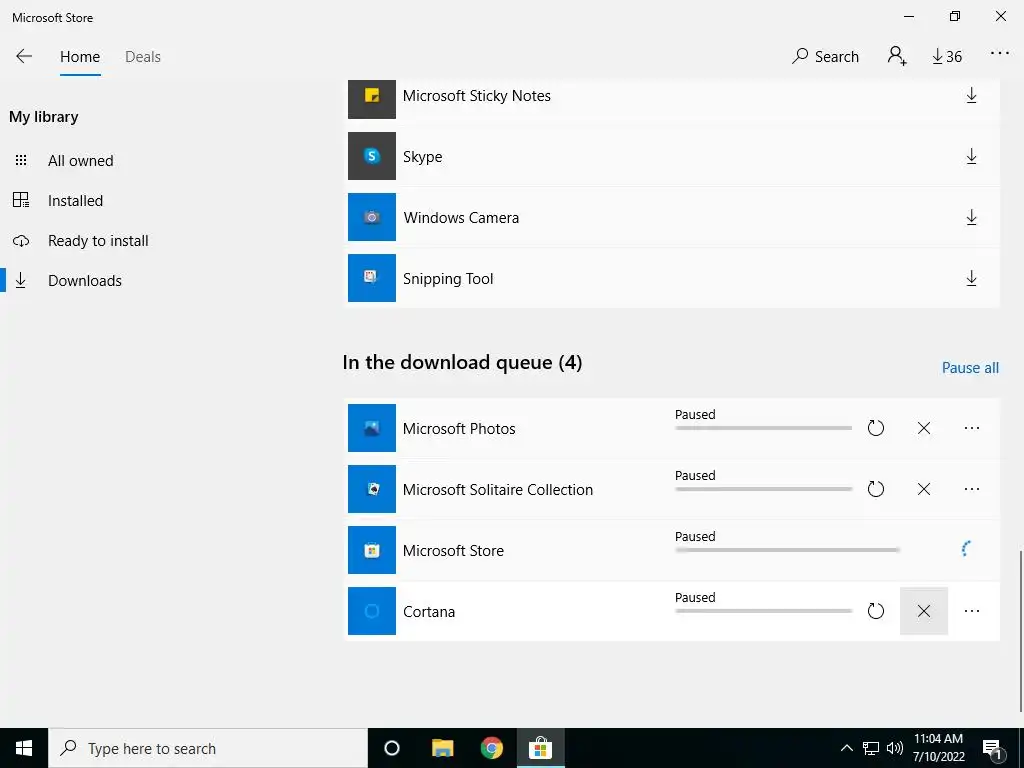
Task: Show hidden system tray icons
Action: [x=846, y=748]
